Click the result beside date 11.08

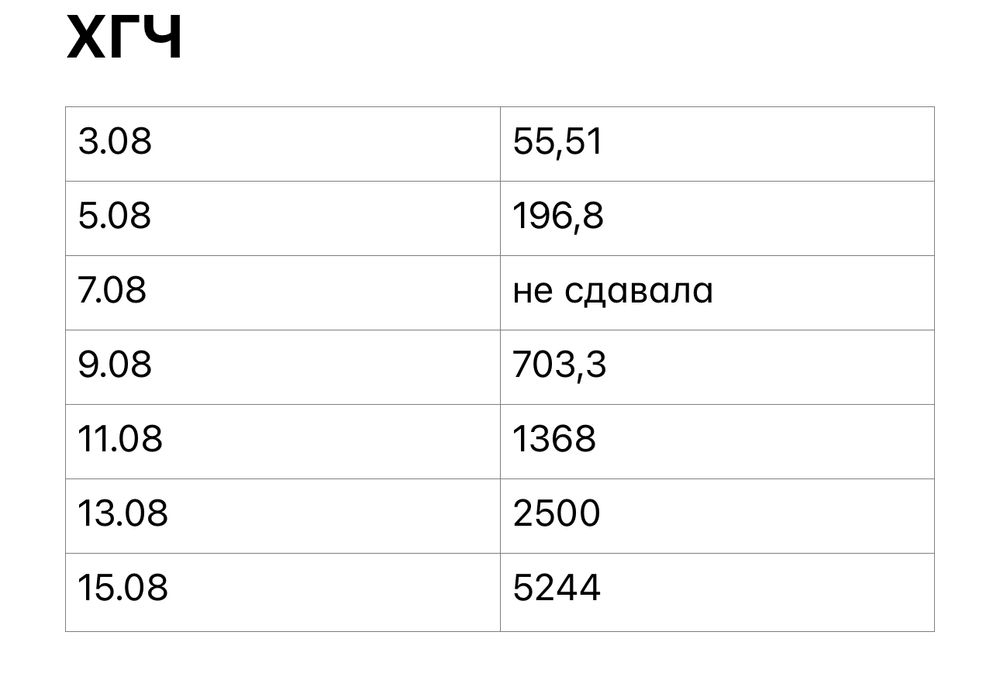[x=553, y=440]
